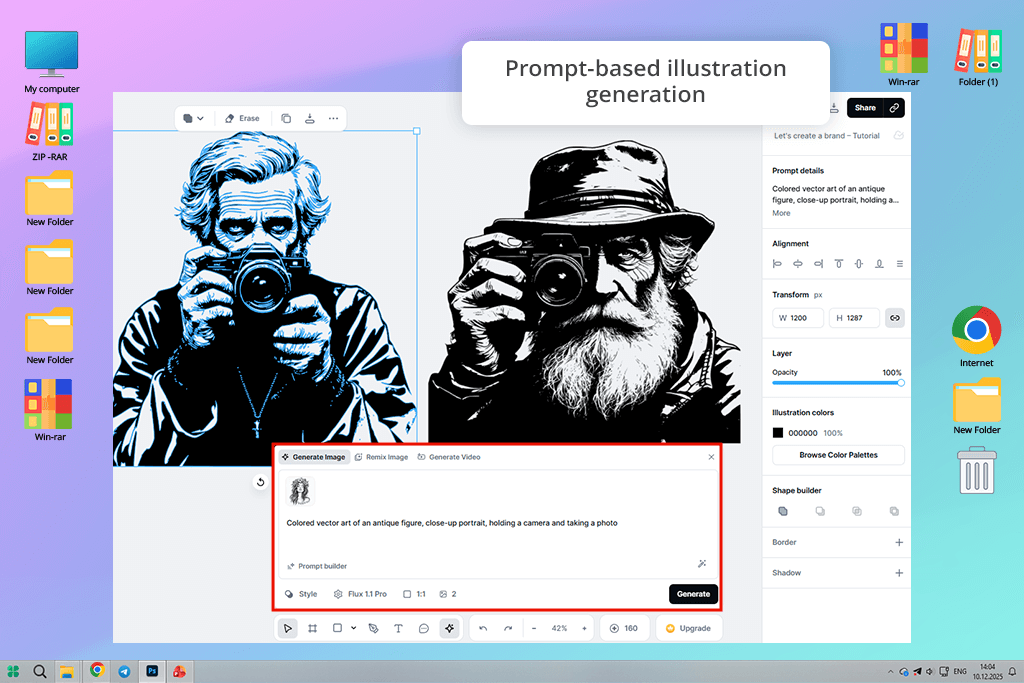1024x683 pixels.
Task: Expand the shape tool dropdown arrow
Action: coord(353,628)
